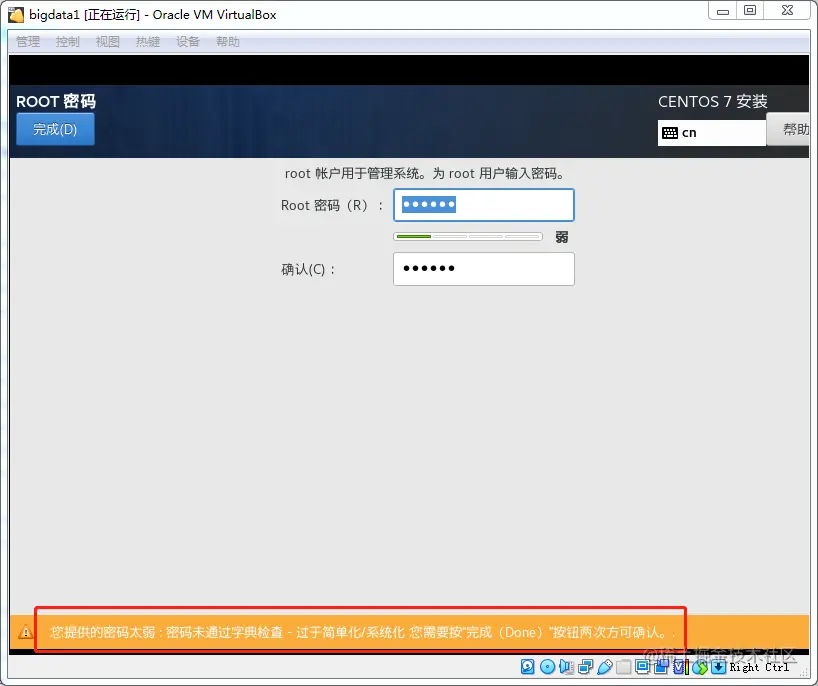This screenshot has width=818, height=686.
Task: Click the Right Ctrl host key label
Action: 759,667
